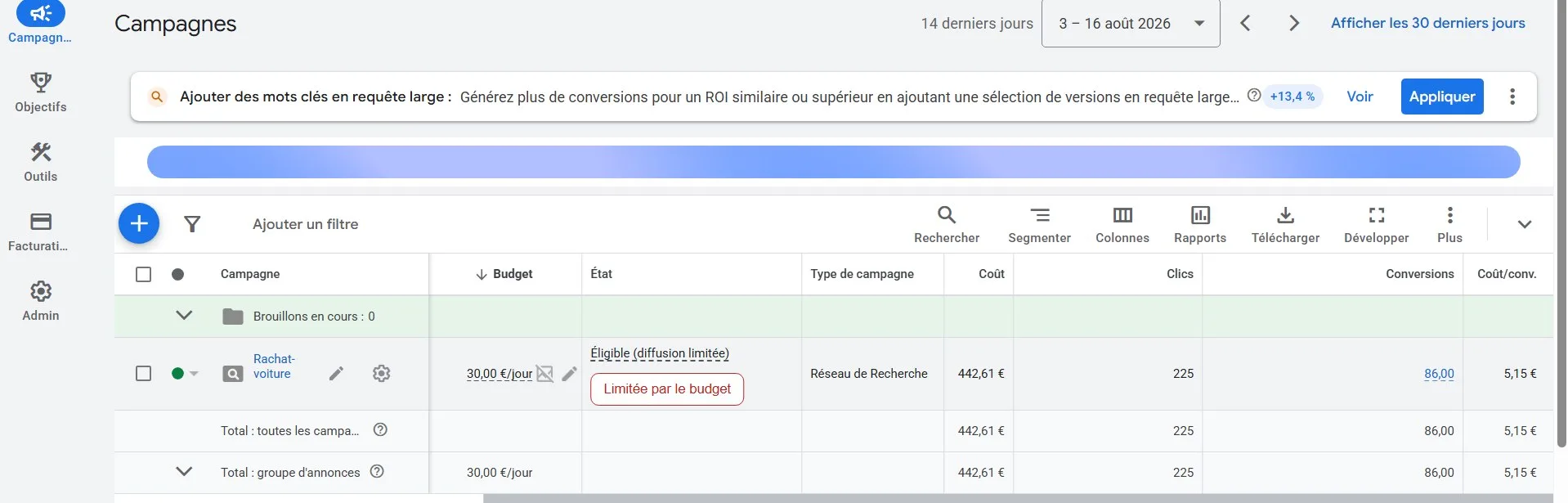Click the status dot column header
The image size is (1568, 503).
tap(177, 274)
